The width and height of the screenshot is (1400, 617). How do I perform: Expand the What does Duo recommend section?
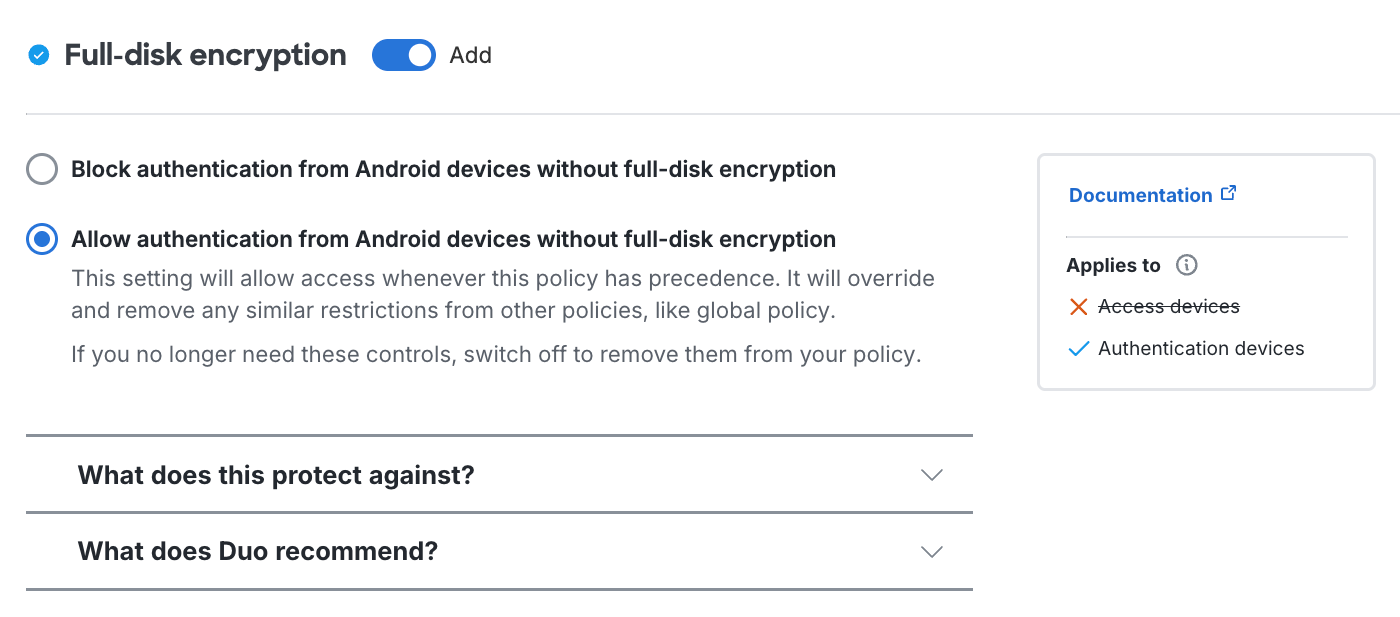tap(257, 551)
